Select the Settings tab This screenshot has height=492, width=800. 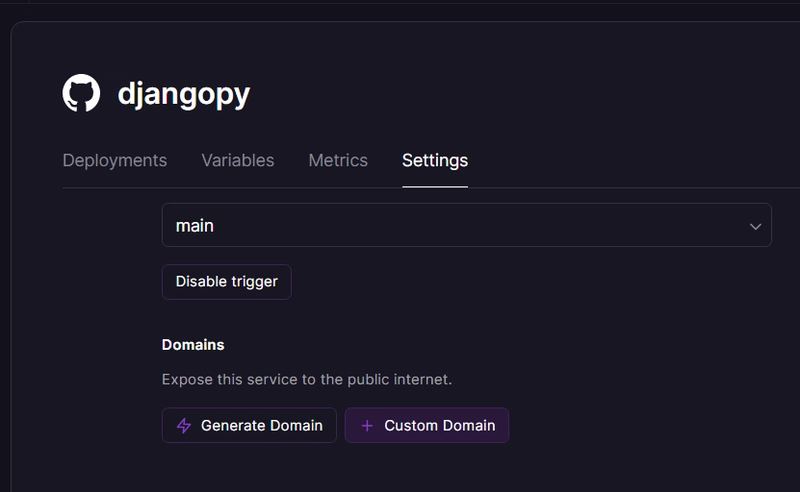[435, 160]
